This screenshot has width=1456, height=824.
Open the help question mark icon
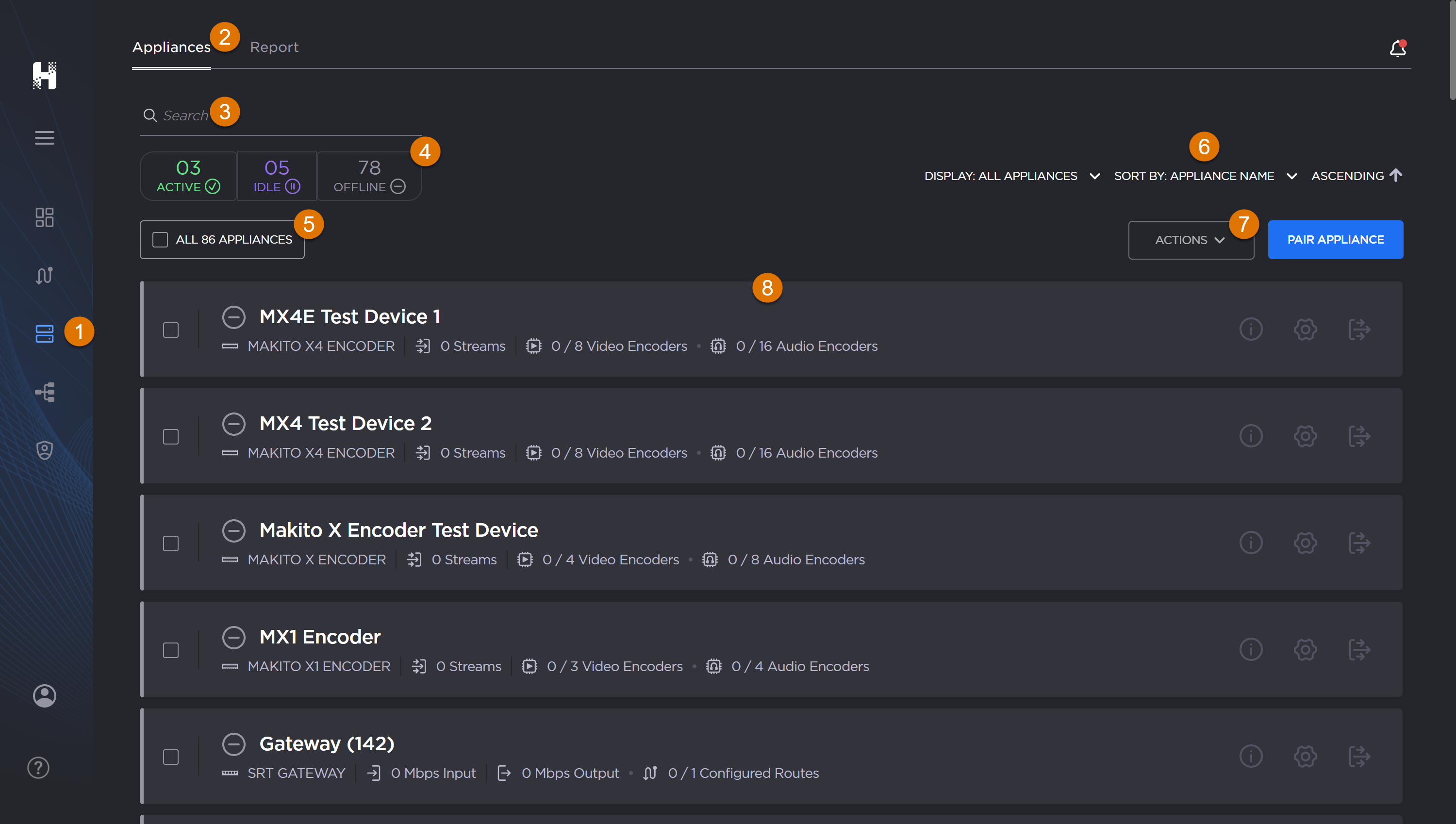(38, 767)
